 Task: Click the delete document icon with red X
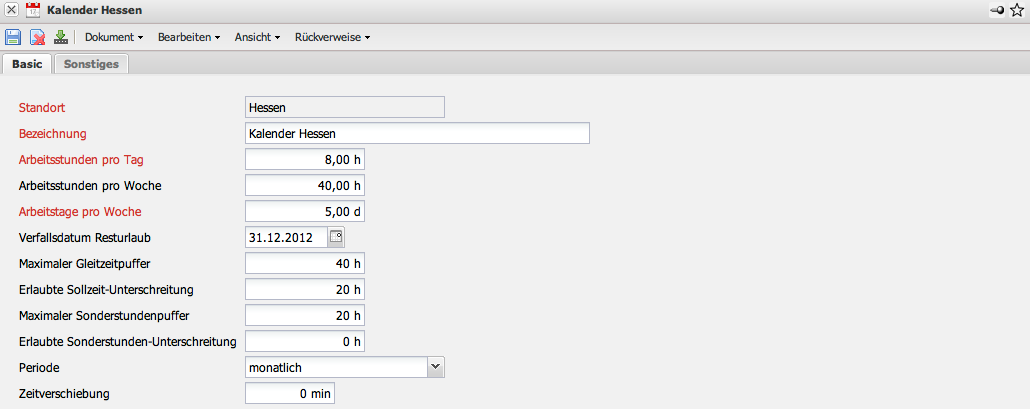37,38
